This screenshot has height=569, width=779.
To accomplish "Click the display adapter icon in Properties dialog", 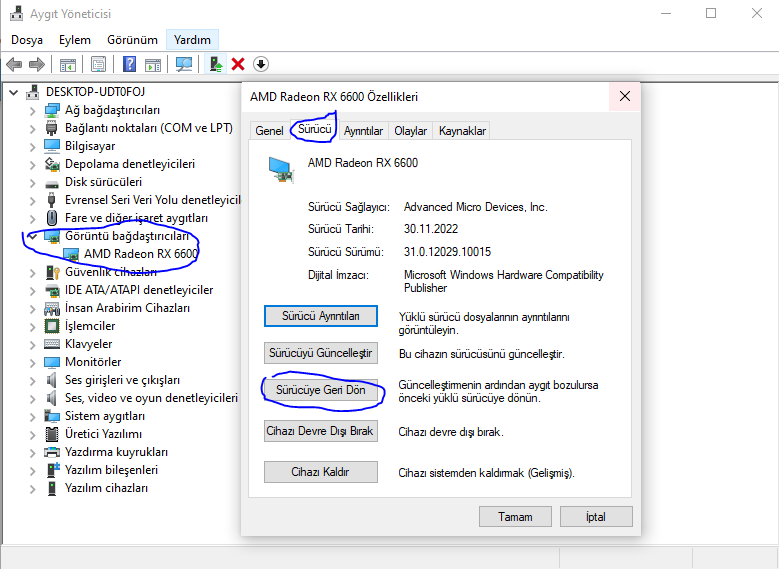I will click(281, 169).
